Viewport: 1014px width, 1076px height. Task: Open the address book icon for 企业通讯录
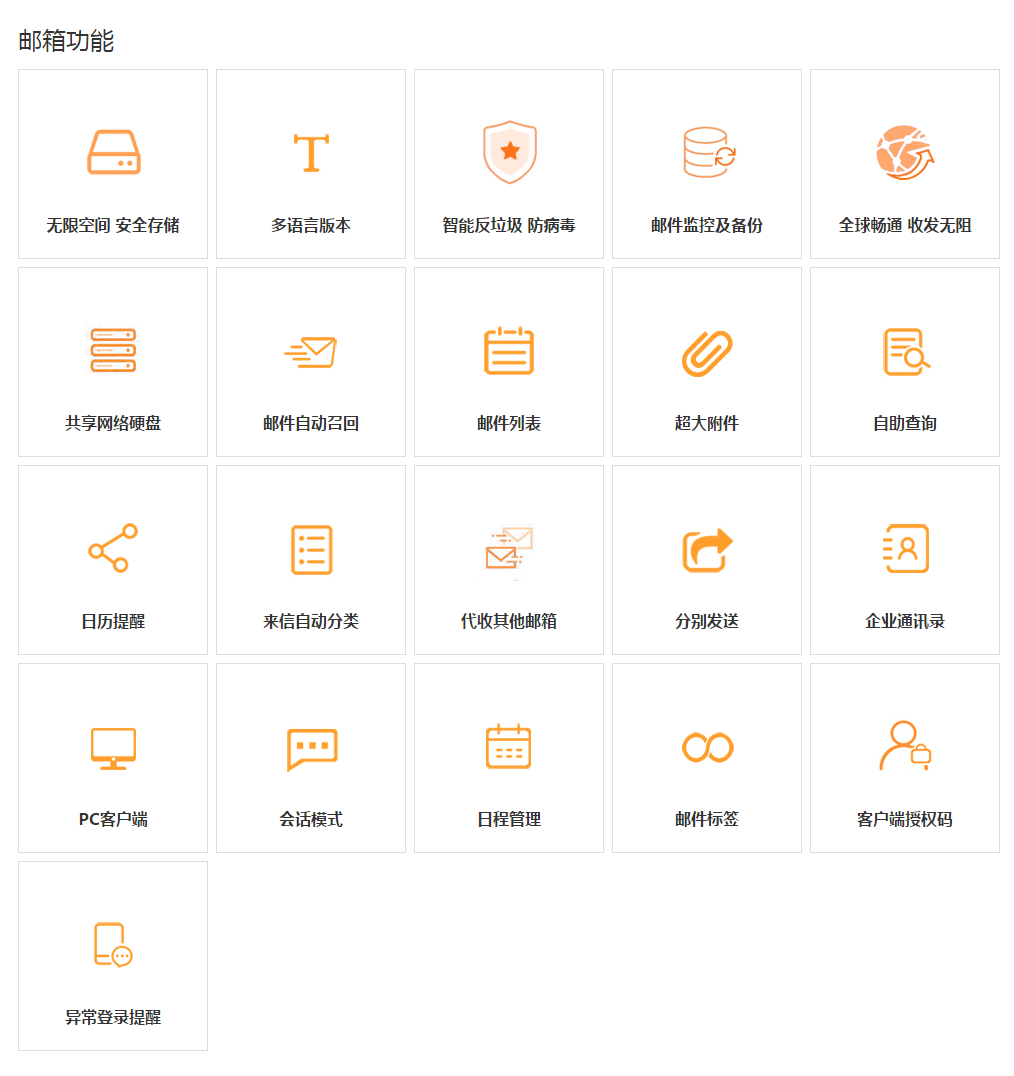[906, 548]
